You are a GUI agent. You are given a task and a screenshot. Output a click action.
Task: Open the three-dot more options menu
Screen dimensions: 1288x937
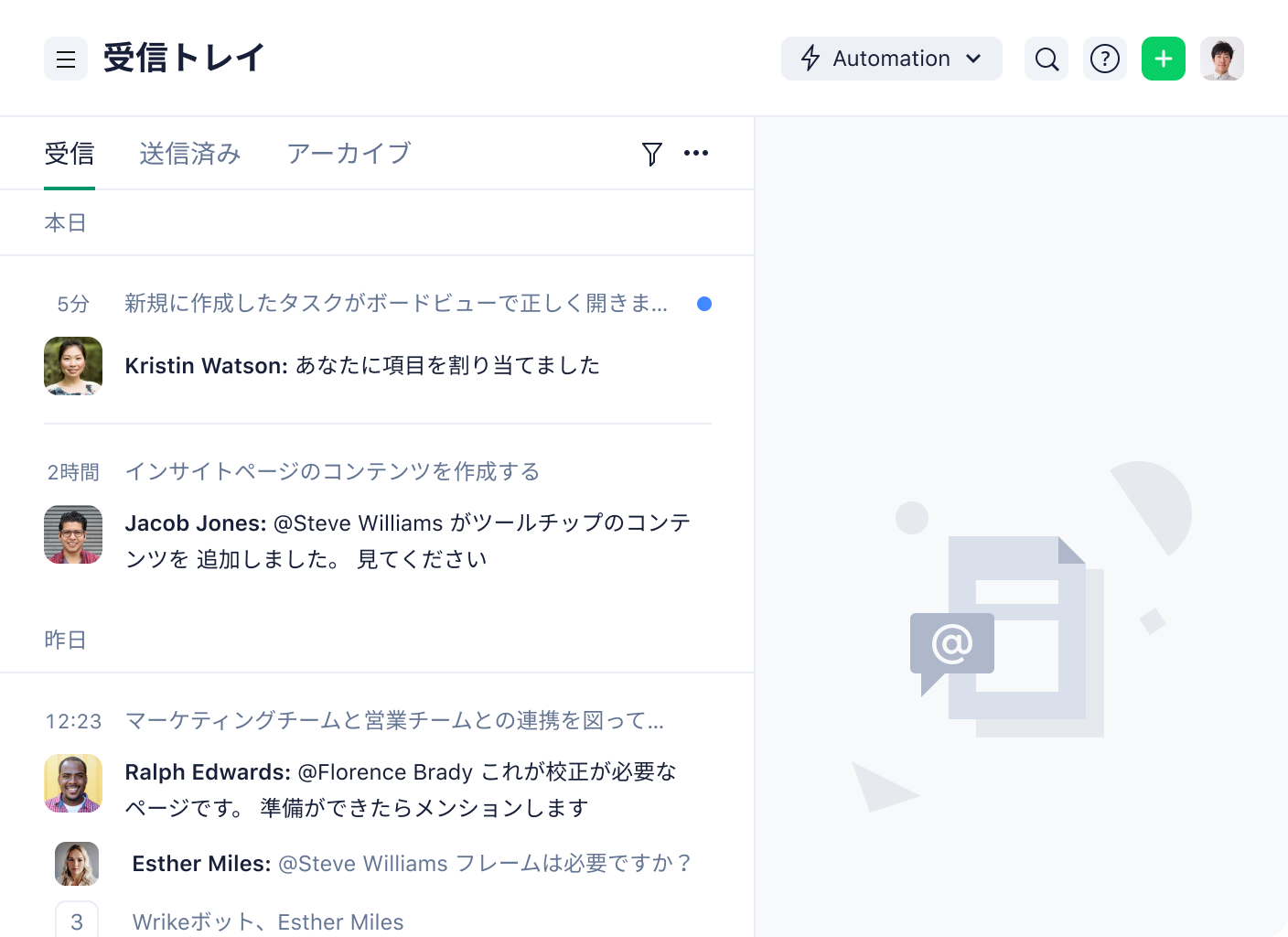[x=696, y=153]
